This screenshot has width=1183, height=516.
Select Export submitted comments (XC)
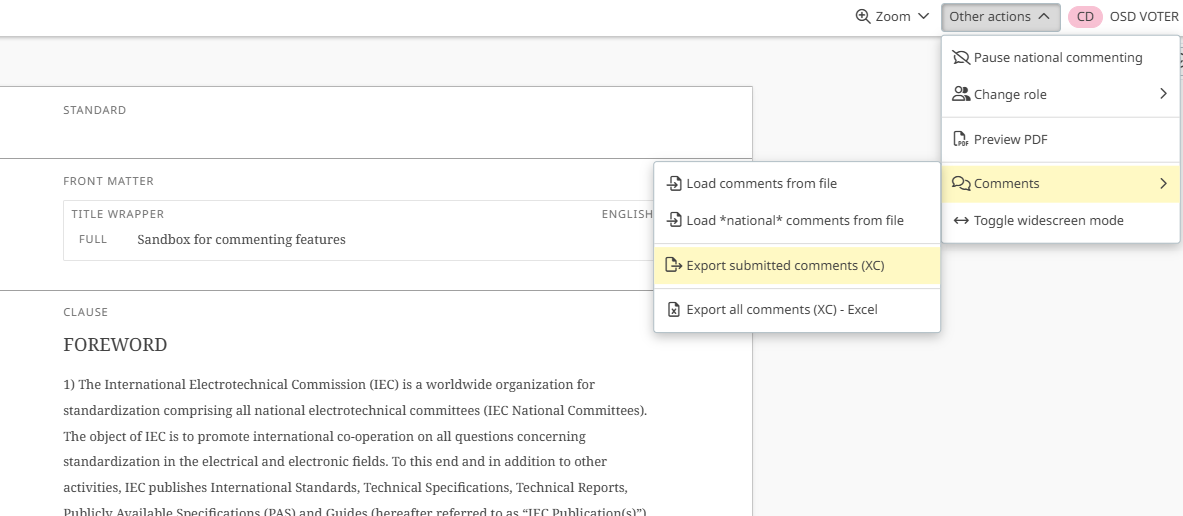(x=785, y=266)
